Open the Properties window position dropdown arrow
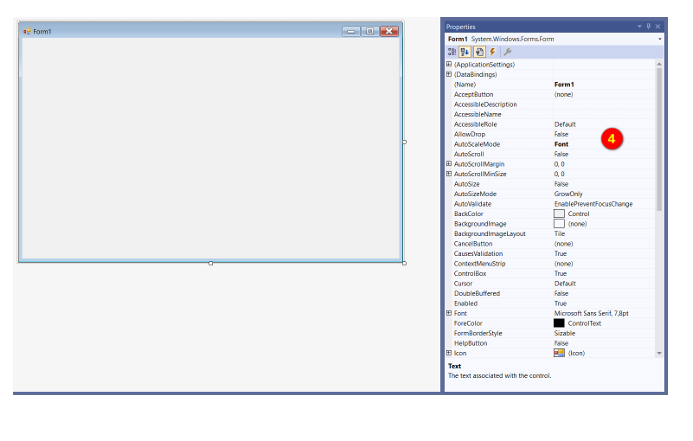The height and width of the screenshot is (441, 693). 638,26
